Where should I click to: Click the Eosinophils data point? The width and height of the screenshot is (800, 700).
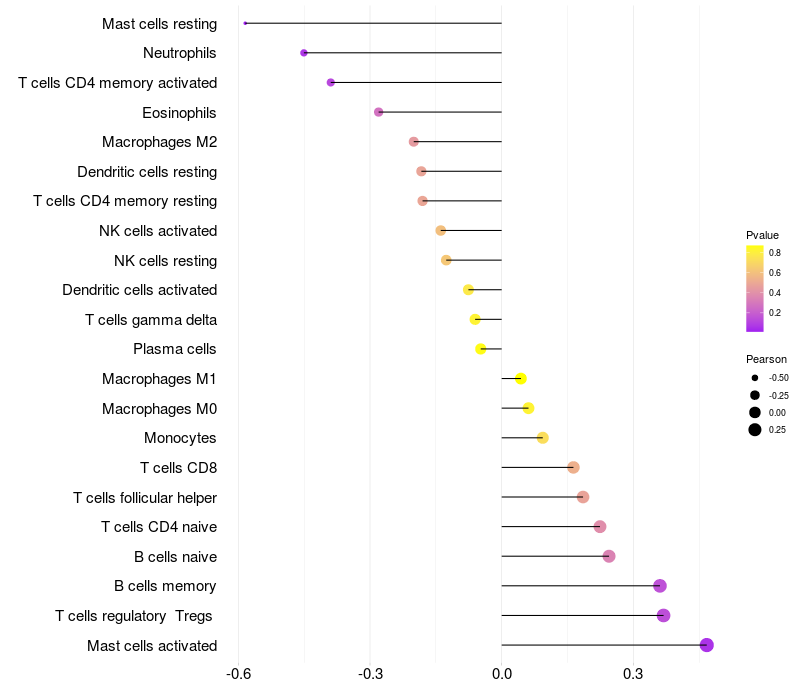pos(379,112)
